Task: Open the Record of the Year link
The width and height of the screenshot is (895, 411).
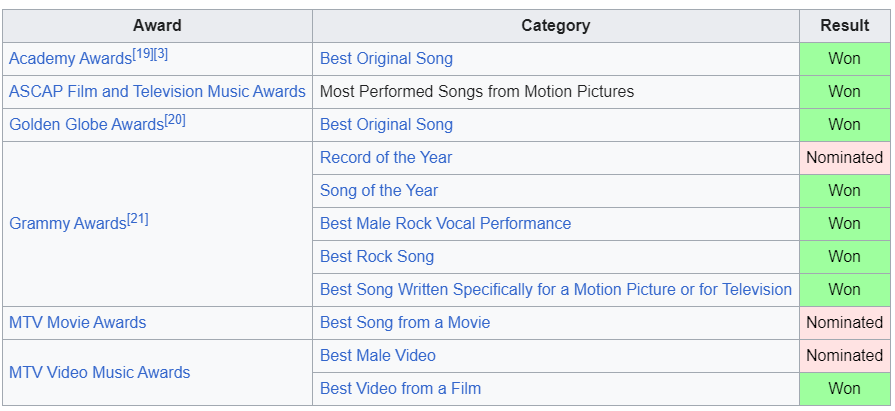Action: [386, 157]
